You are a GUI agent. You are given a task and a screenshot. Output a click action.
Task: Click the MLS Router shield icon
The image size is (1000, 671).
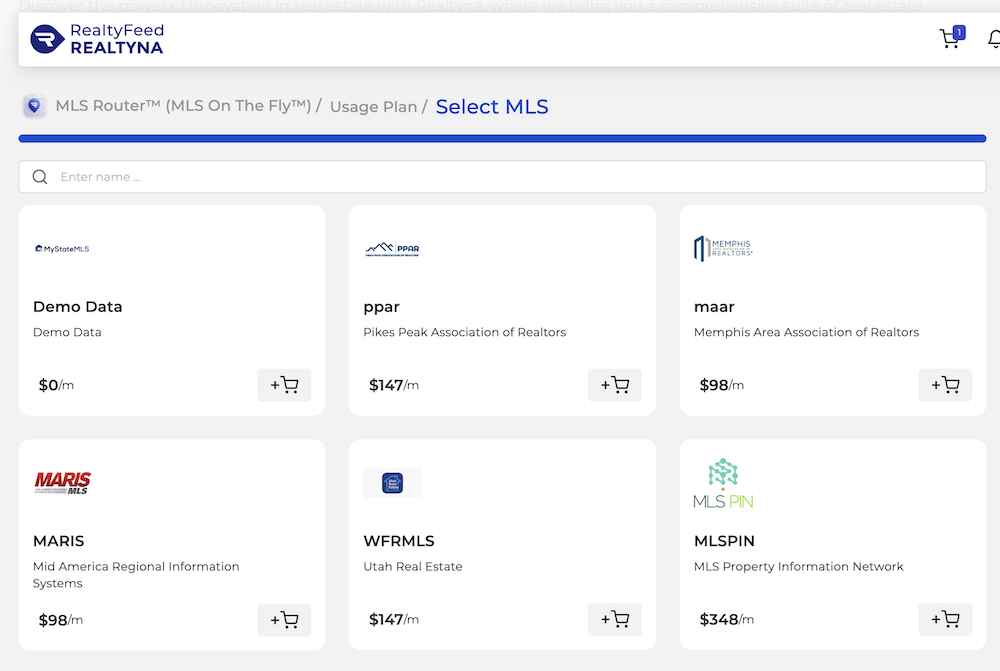[x=34, y=106]
